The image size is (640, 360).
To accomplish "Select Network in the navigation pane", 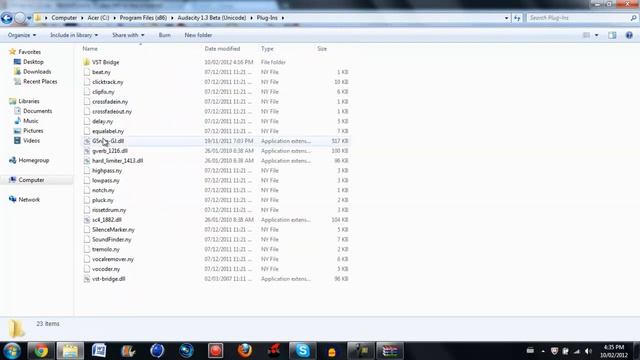I will (29, 199).
